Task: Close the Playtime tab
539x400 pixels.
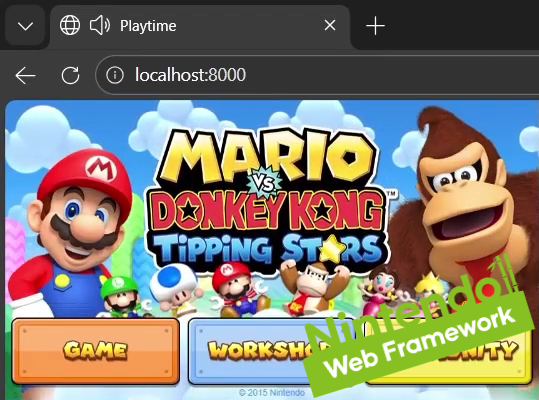Action: (x=330, y=25)
